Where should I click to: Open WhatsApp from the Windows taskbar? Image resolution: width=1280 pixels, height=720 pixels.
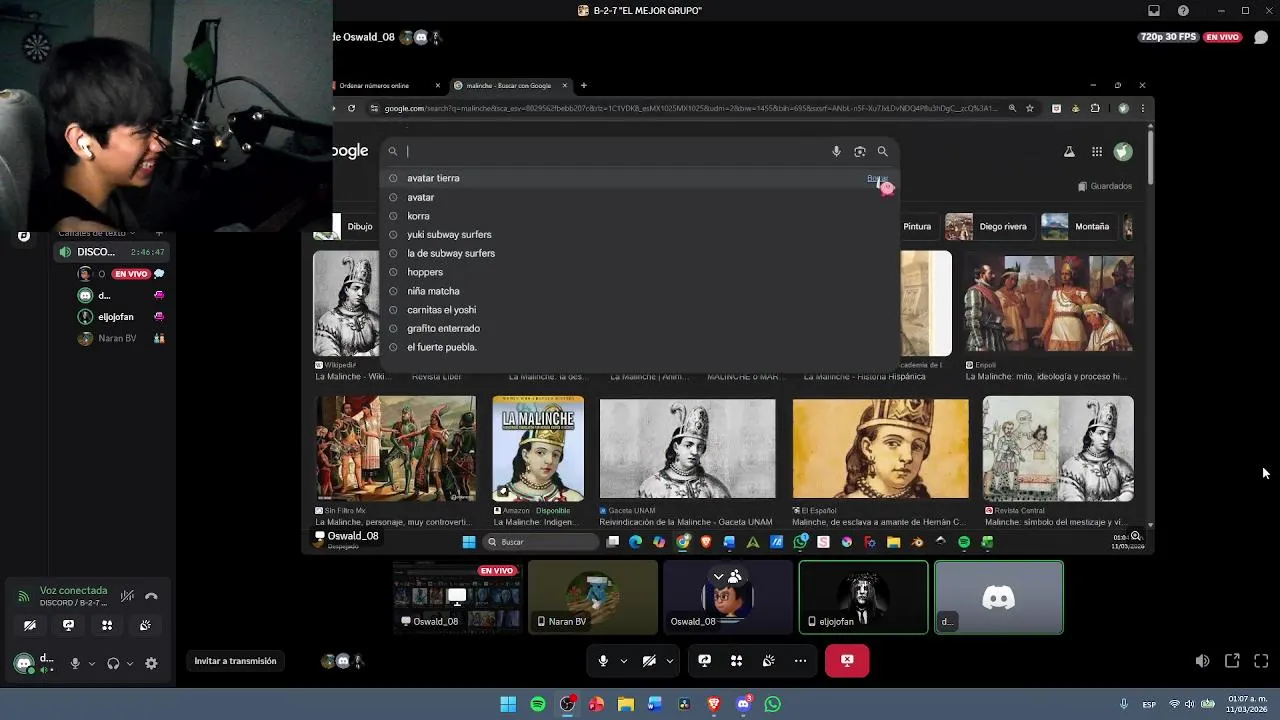(x=772, y=704)
